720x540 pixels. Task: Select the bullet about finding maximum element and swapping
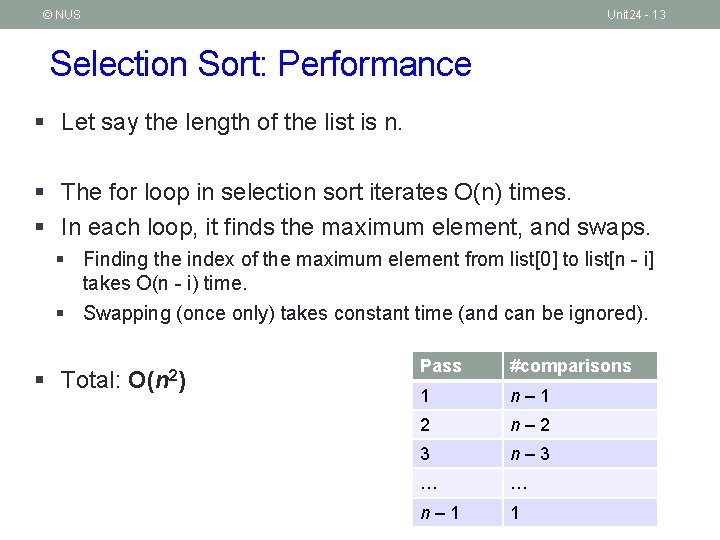coord(355,225)
